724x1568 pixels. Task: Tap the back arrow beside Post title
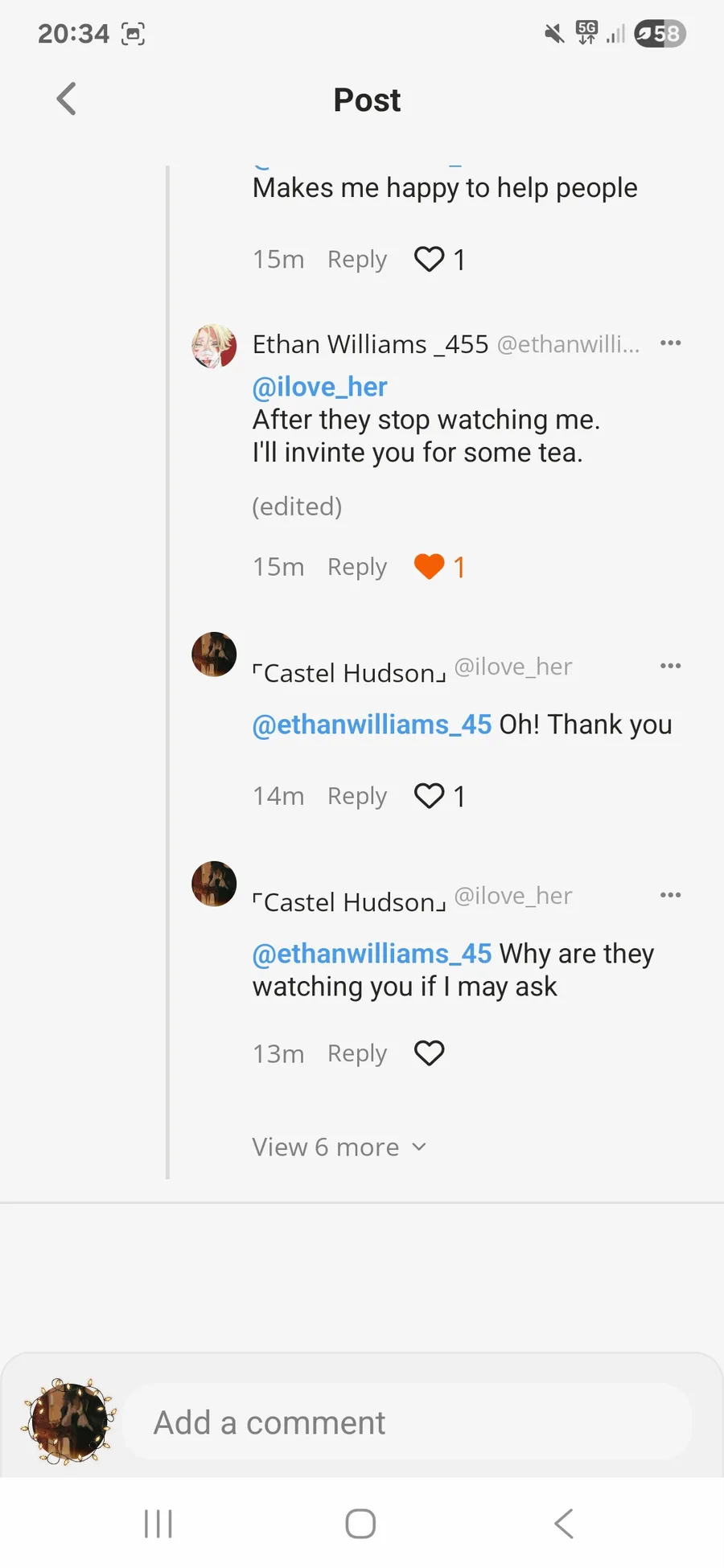[x=67, y=100]
